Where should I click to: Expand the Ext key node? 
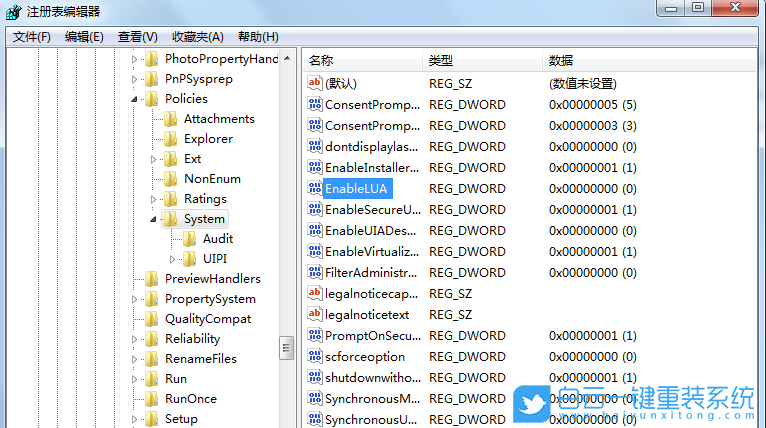click(153, 159)
